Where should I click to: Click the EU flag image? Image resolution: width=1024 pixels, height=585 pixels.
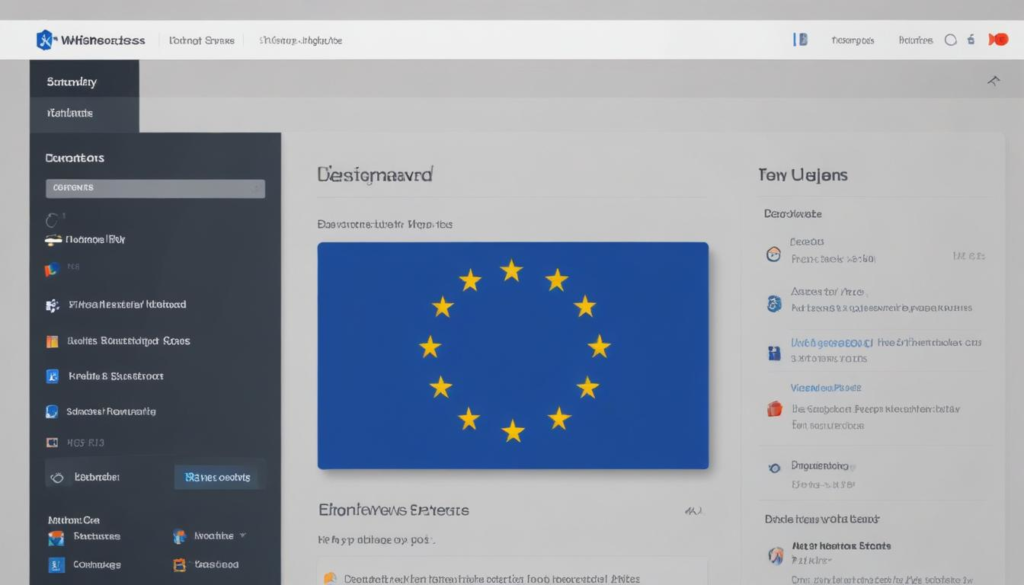coord(513,356)
